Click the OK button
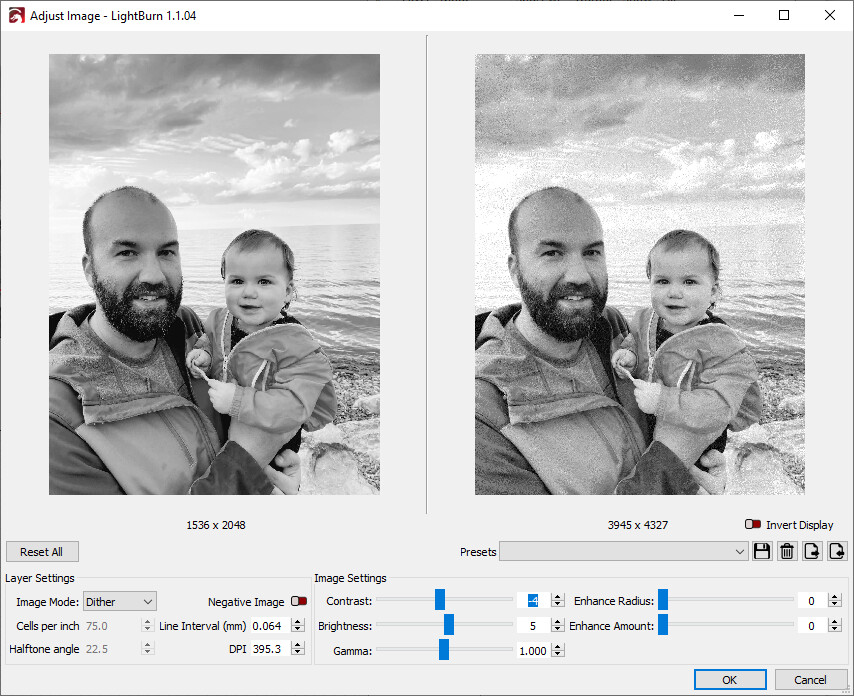Screen dimensions: 854x696 click(730, 680)
